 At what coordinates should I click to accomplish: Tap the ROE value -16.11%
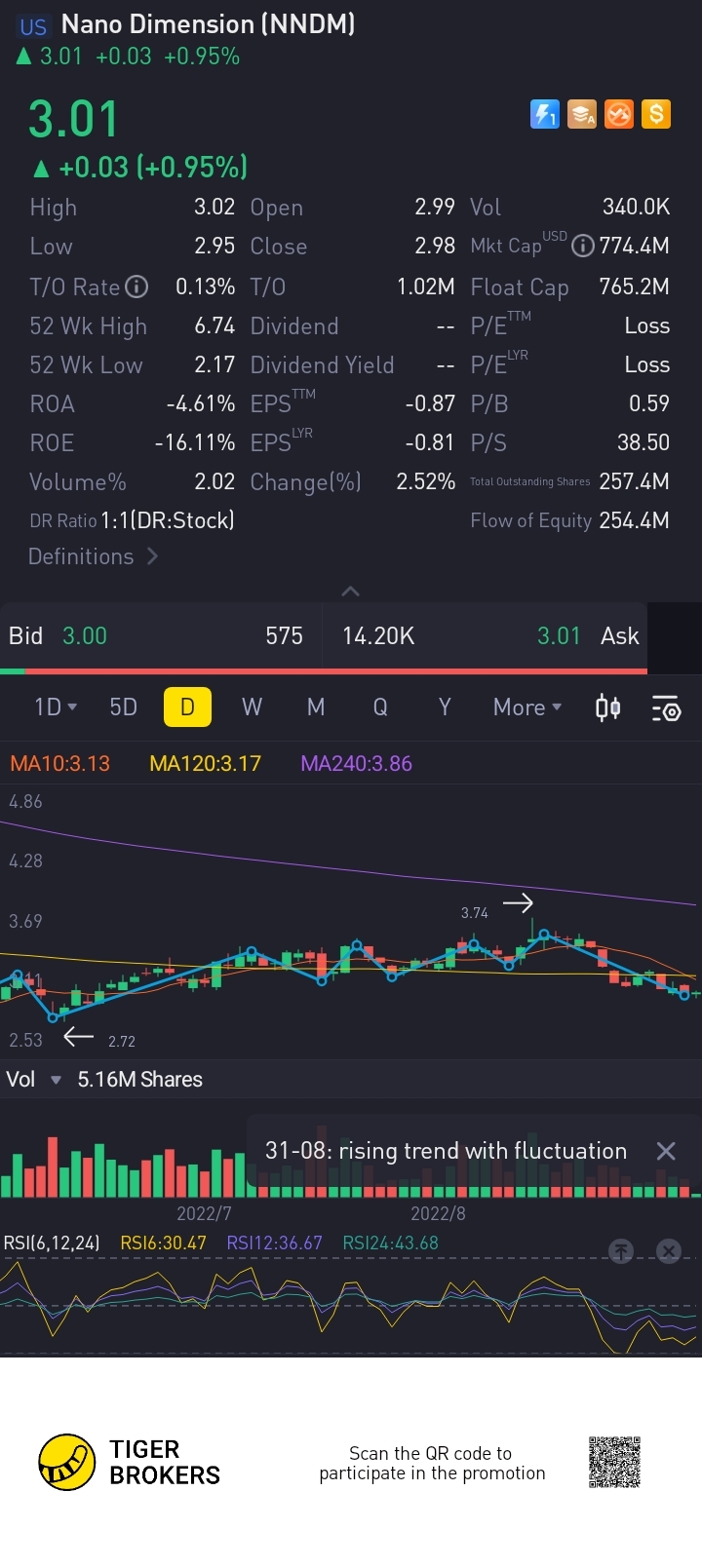tap(195, 443)
